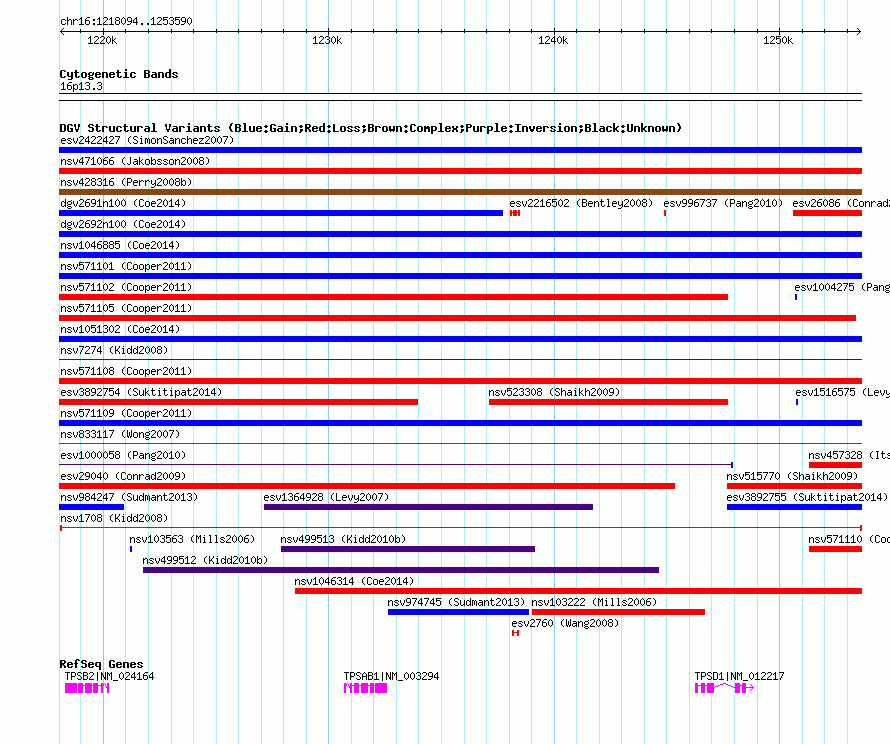Click the nsv7274 (Kidd2008) inversion label
Image resolution: width=890 pixels, height=744 pixels.
(114, 350)
